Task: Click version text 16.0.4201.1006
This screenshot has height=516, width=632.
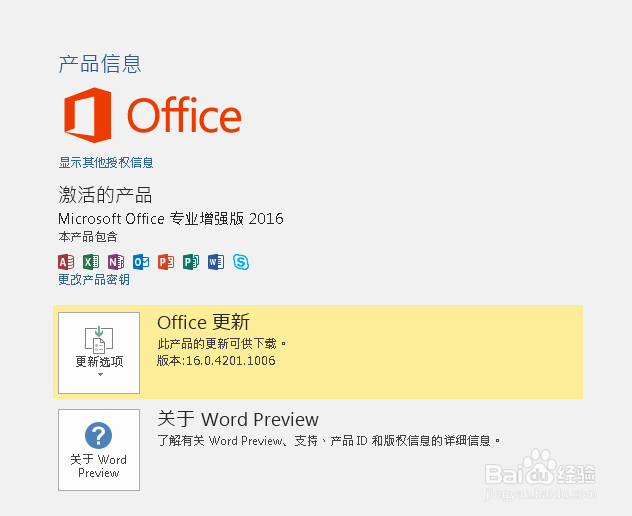Action: pyautogui.click(x=231, y=360)
